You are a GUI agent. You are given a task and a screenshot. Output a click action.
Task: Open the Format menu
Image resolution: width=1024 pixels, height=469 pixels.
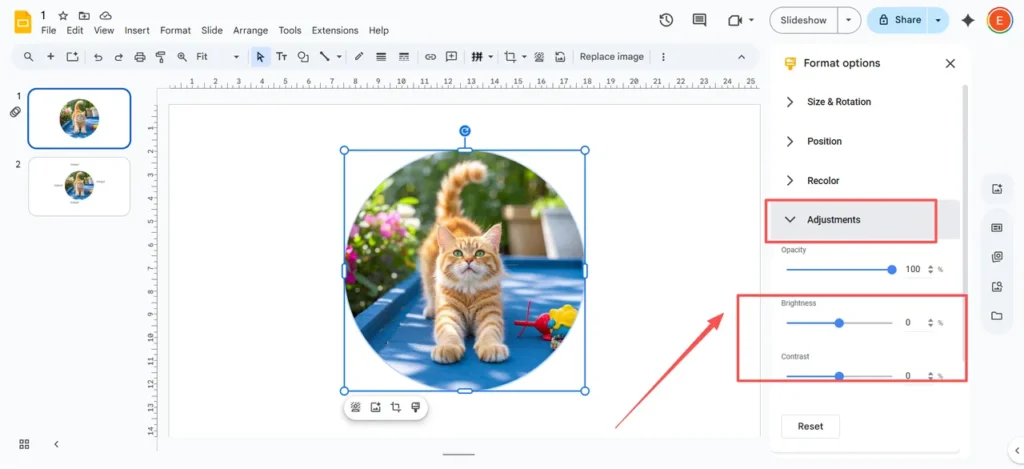point(176,31)
